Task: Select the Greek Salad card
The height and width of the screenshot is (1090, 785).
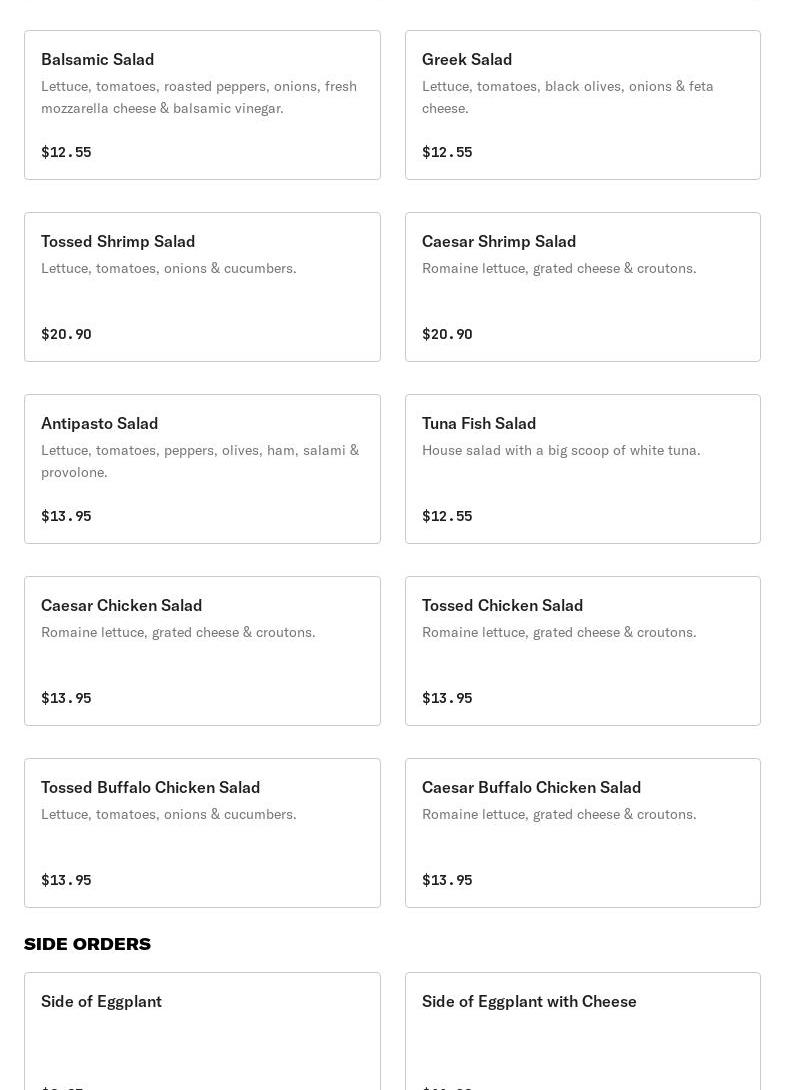Action: coord(583,105)
